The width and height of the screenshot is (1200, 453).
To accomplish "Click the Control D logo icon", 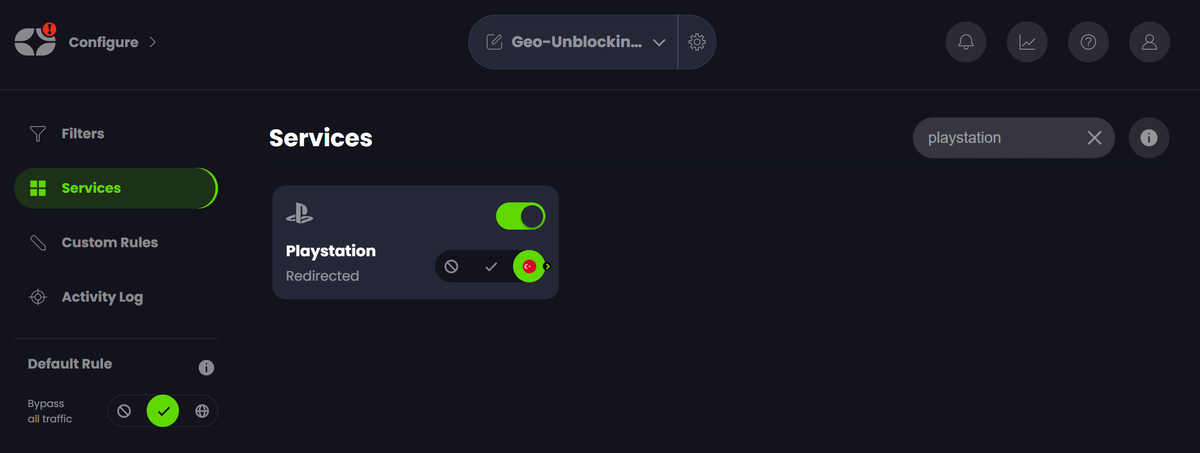I will coord(35,41).
